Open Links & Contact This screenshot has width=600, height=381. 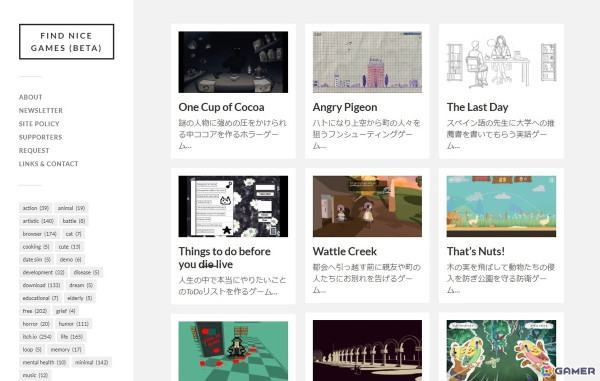point(49,164)
